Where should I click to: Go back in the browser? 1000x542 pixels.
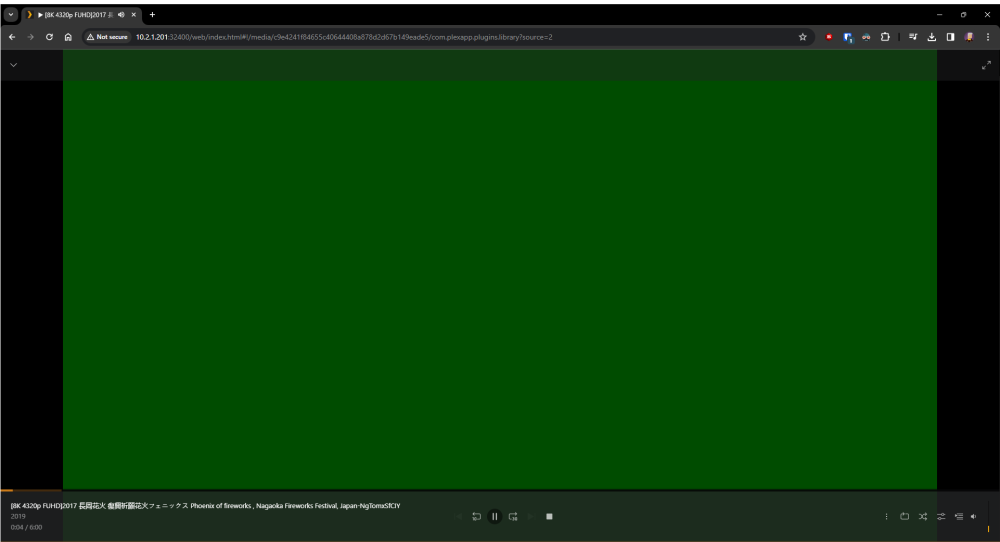click(12, 37)
